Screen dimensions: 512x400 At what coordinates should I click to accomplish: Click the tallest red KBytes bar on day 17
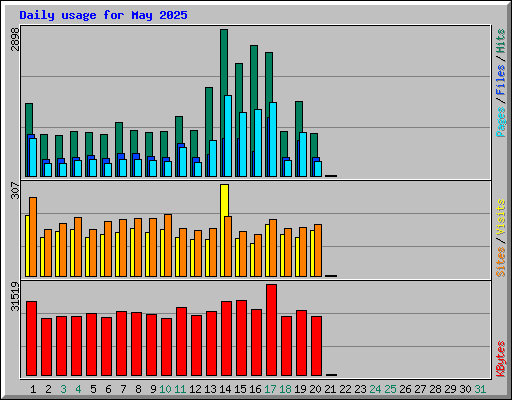(x=271, y=330)
